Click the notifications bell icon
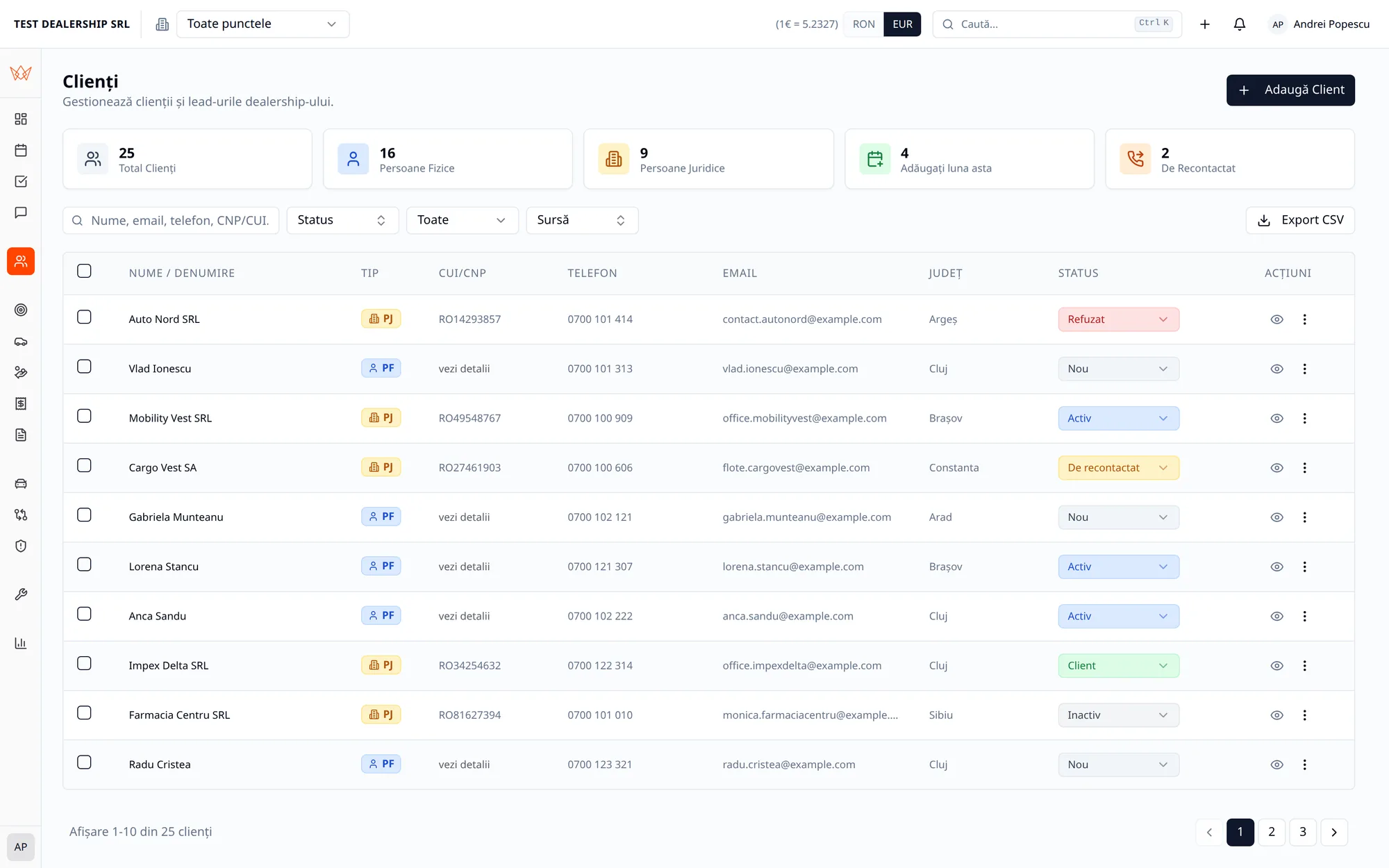 click(x=1240, y=24)
